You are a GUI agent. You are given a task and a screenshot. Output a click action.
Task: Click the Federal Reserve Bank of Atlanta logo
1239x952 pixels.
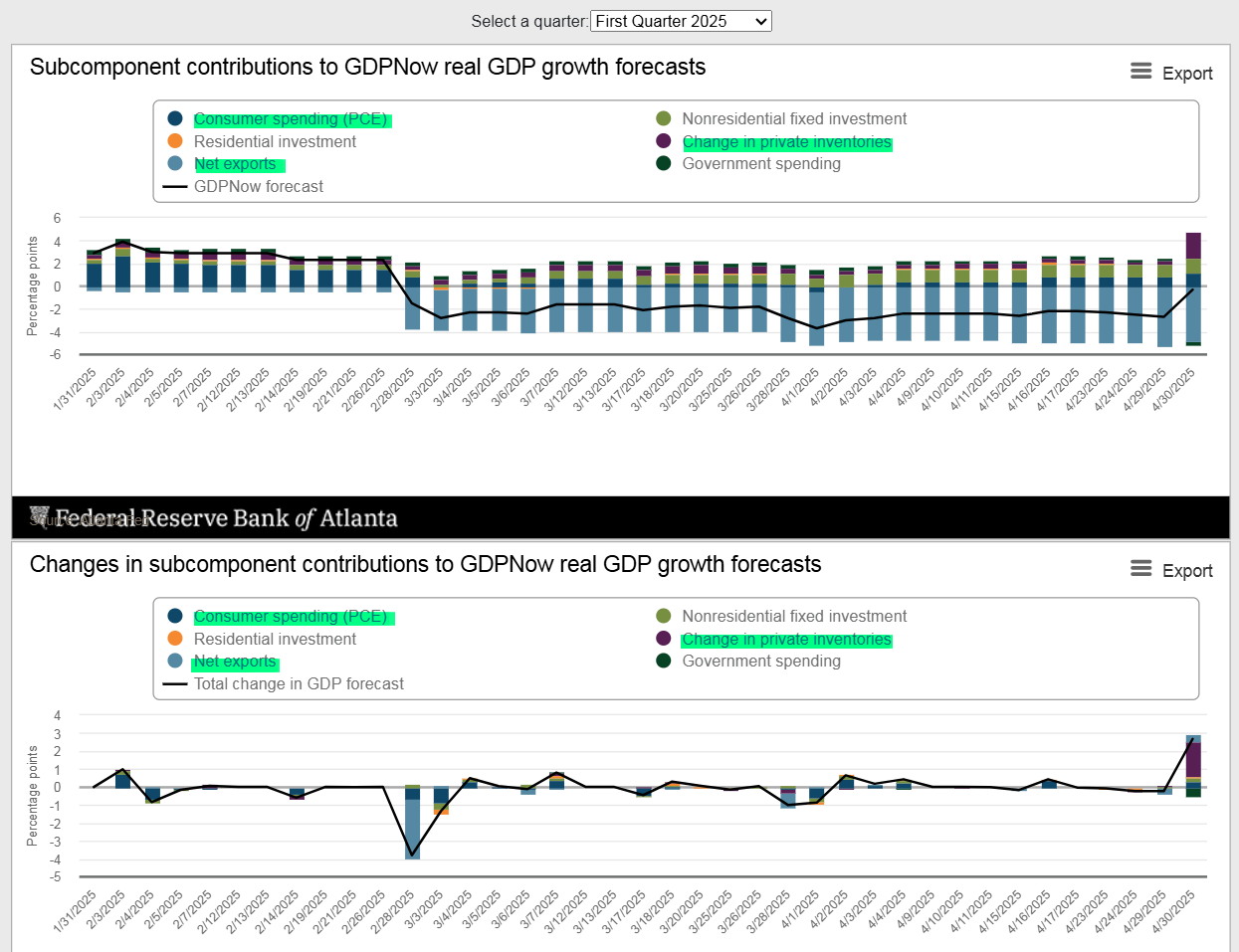[x=213, y=518]
